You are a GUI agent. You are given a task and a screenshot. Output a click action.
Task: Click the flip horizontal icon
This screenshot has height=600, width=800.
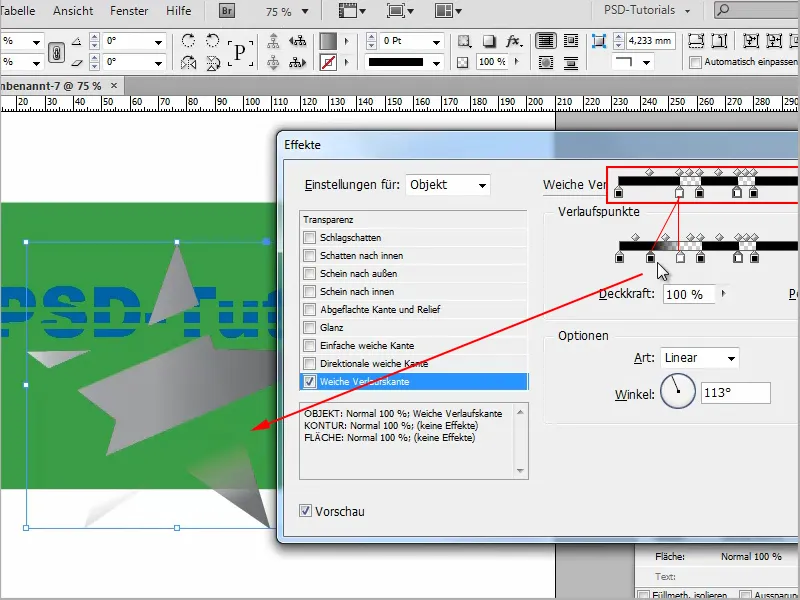pyautogui.click(x=188, y=63)
